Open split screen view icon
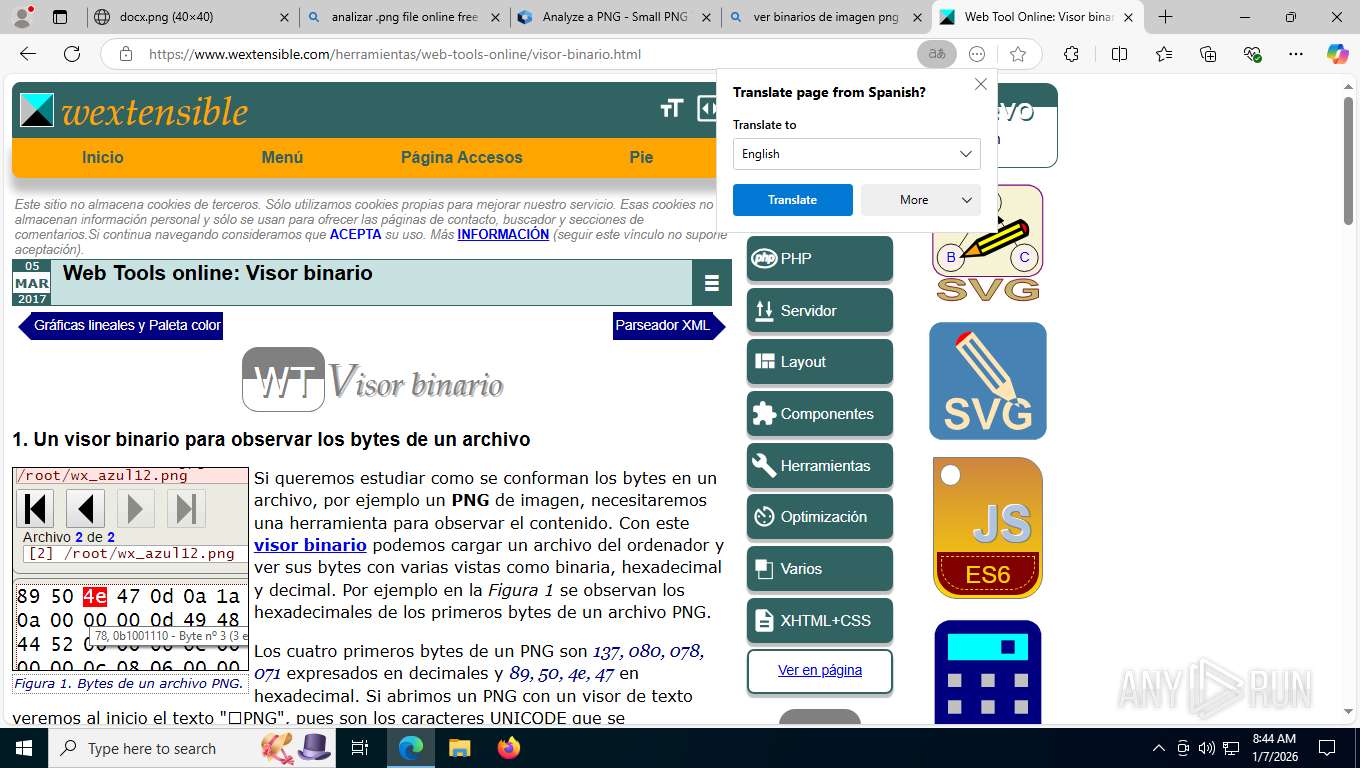Viewport: 1360px width, 768px height. coord(1119,54)
